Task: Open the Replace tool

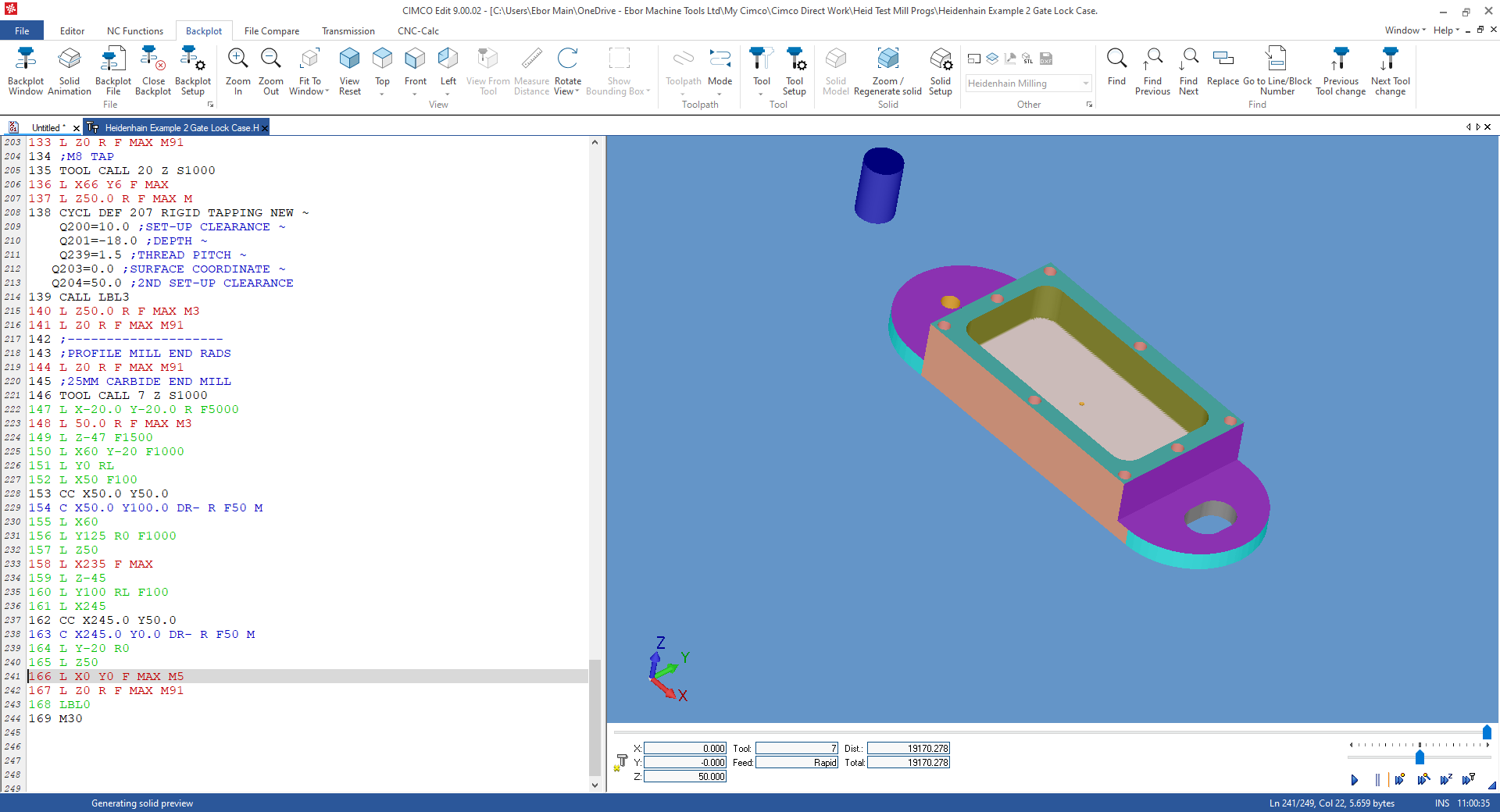Action: pyautogui.click(x=1223, y=66)
